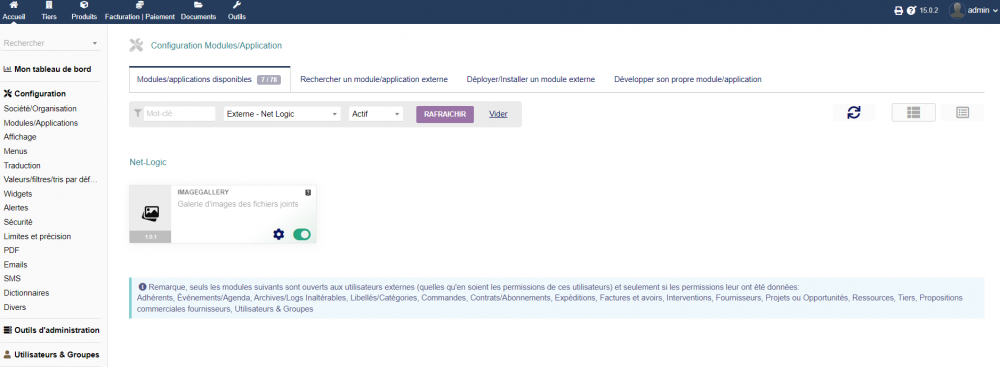Open Déployer/Installer un module externe tab
Image resolution: width=1000 pixels, height=367 pixels.
[x=531, y=79]
